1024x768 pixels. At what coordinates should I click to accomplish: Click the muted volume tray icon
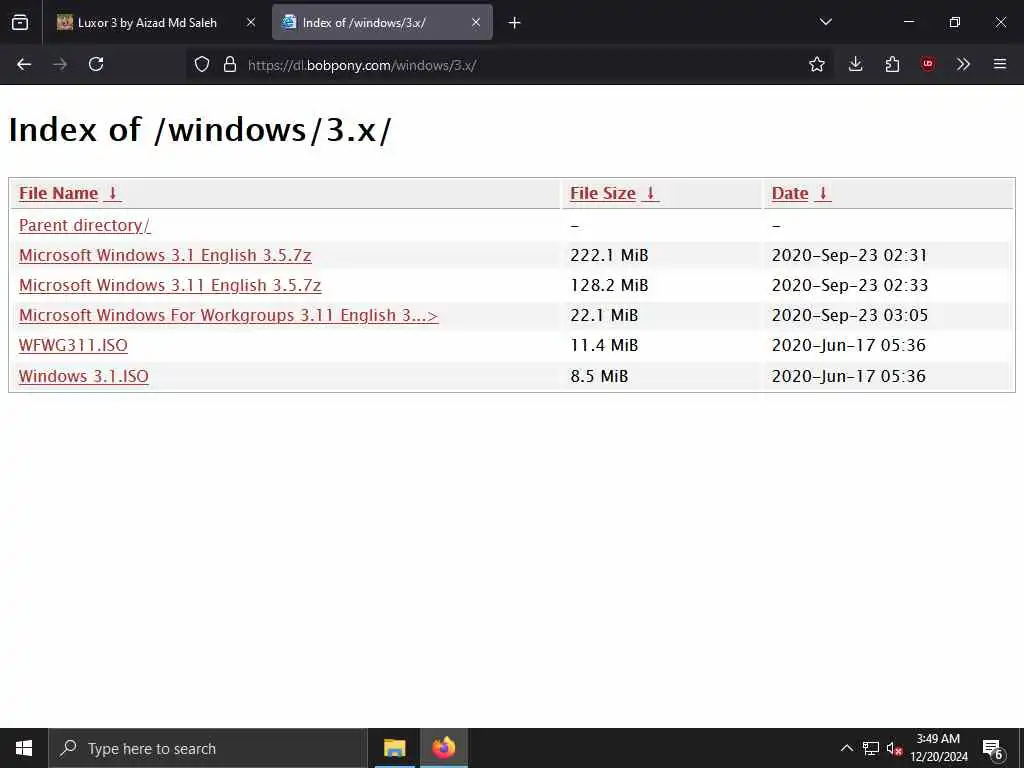[x=894, y=748]
